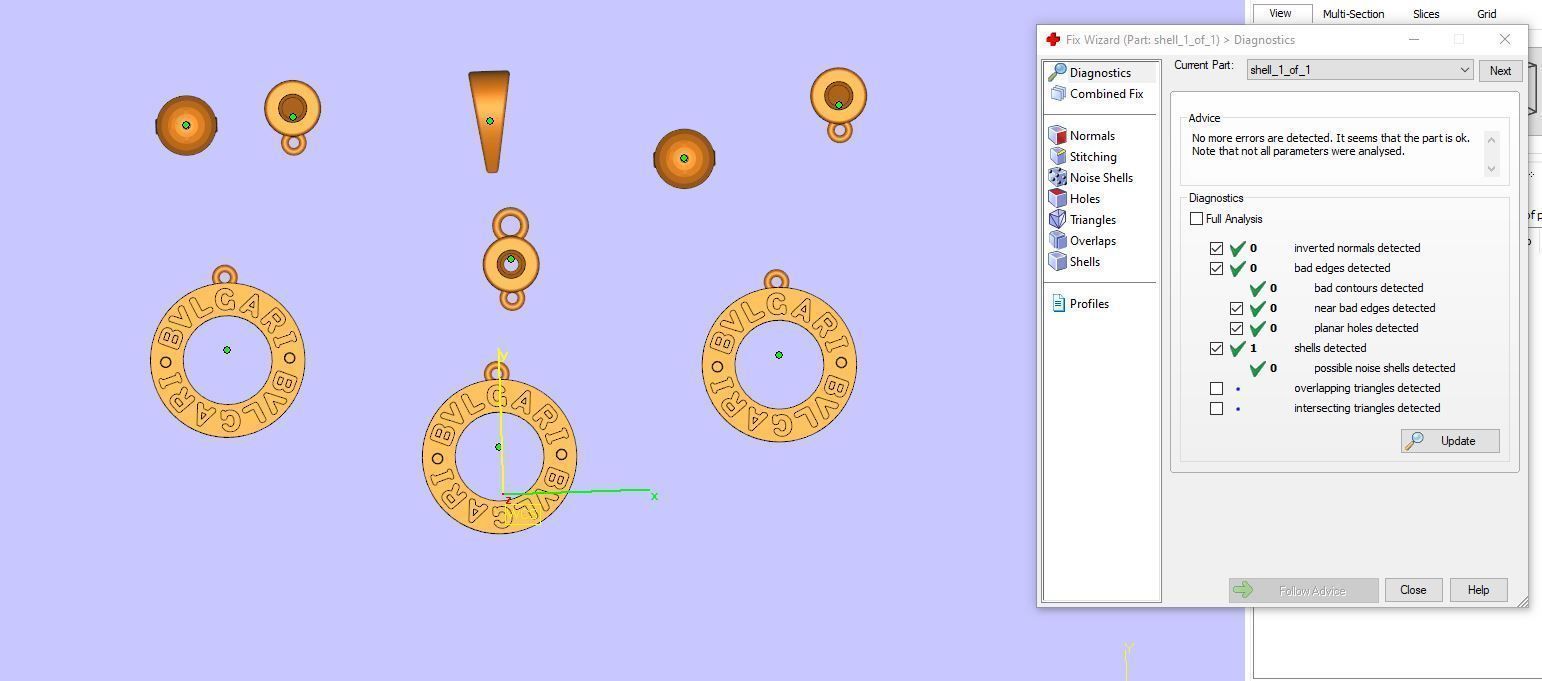Click the red cross Fix Wizard title icon
1542x681 pixels.
[x=1052, y=39]
